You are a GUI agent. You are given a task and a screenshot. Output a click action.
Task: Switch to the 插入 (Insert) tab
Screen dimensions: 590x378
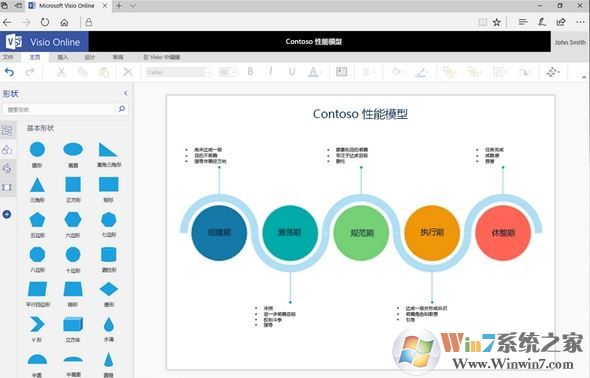pos(62,57)
